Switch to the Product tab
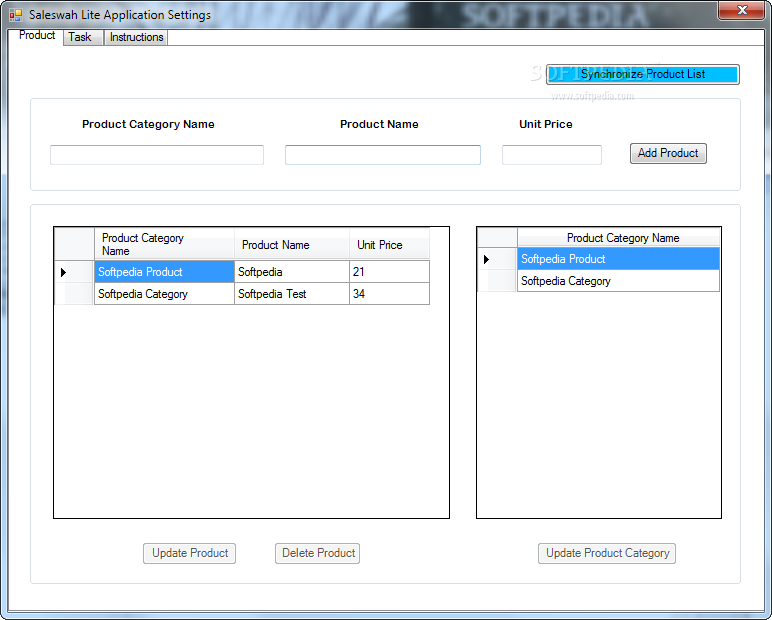Viewport: 772px width, 620px height. pyautogui.click(x=37, y=35)
